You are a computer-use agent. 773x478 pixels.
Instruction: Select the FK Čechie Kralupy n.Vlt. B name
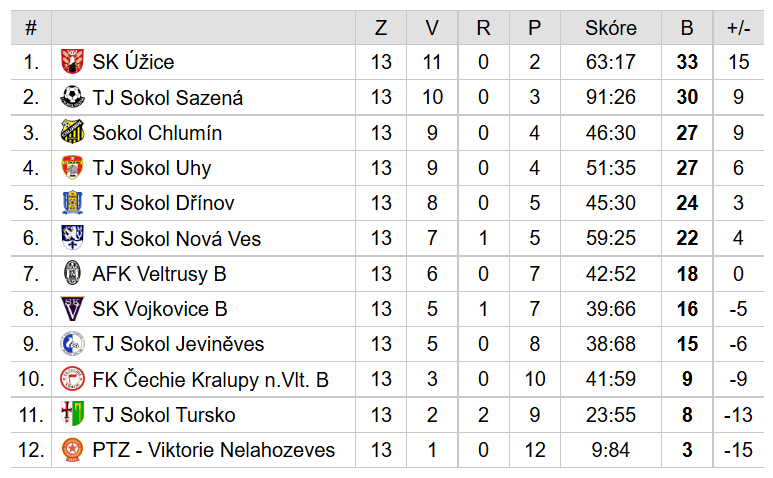(210, 380)
